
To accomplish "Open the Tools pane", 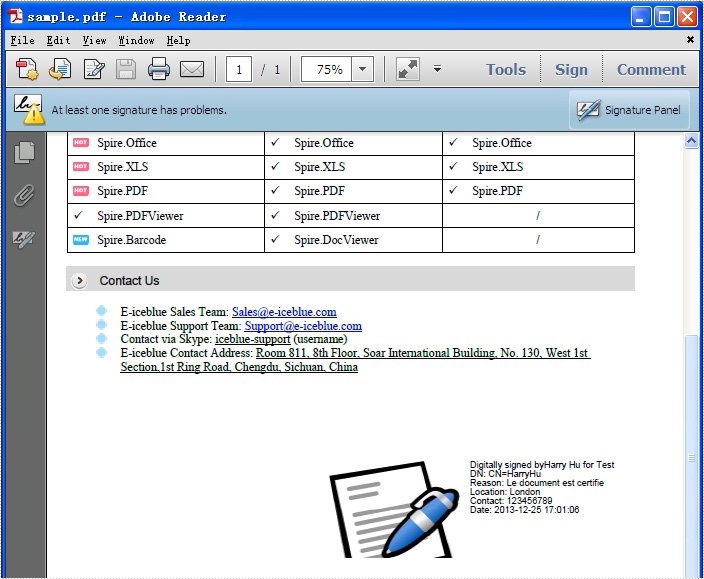I will pyautogui.click(x=506, y=70).
